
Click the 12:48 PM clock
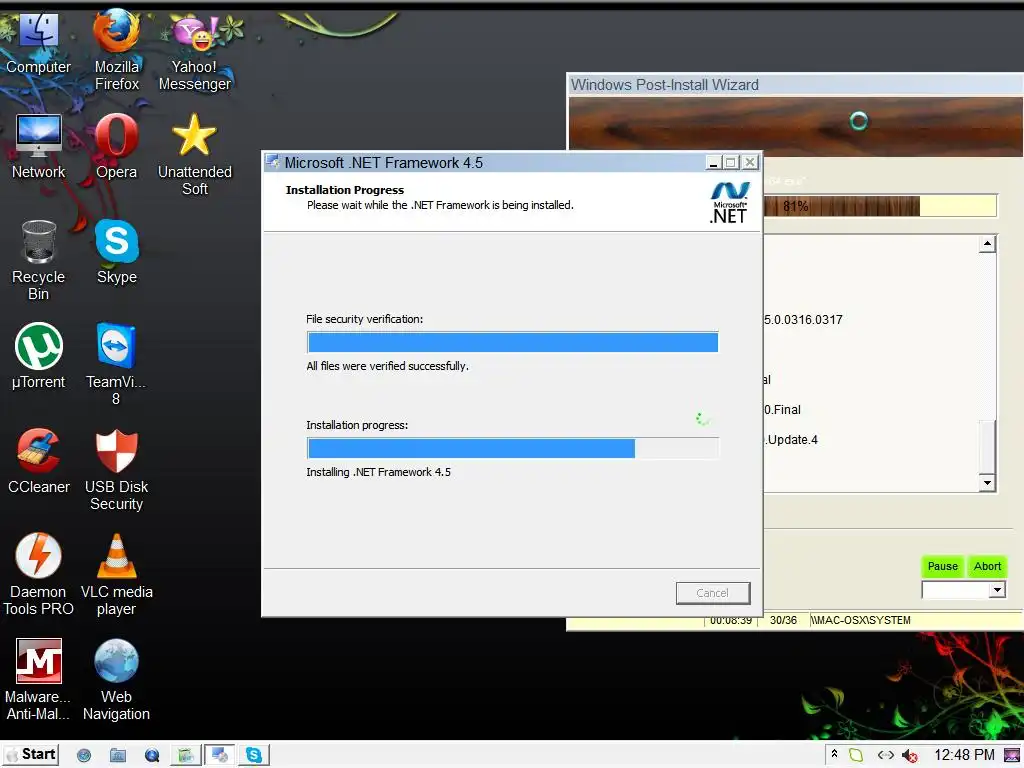(x=964, y=755)
